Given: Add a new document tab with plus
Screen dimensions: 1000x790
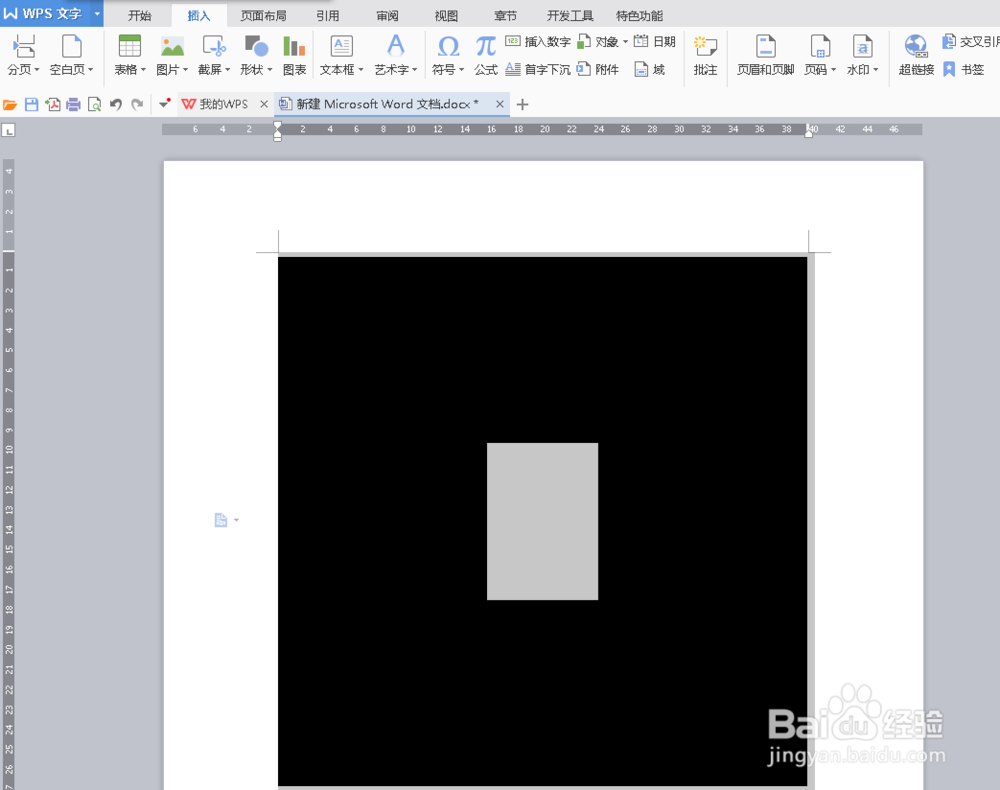Looking at the screenshot, I should point(522,105).
